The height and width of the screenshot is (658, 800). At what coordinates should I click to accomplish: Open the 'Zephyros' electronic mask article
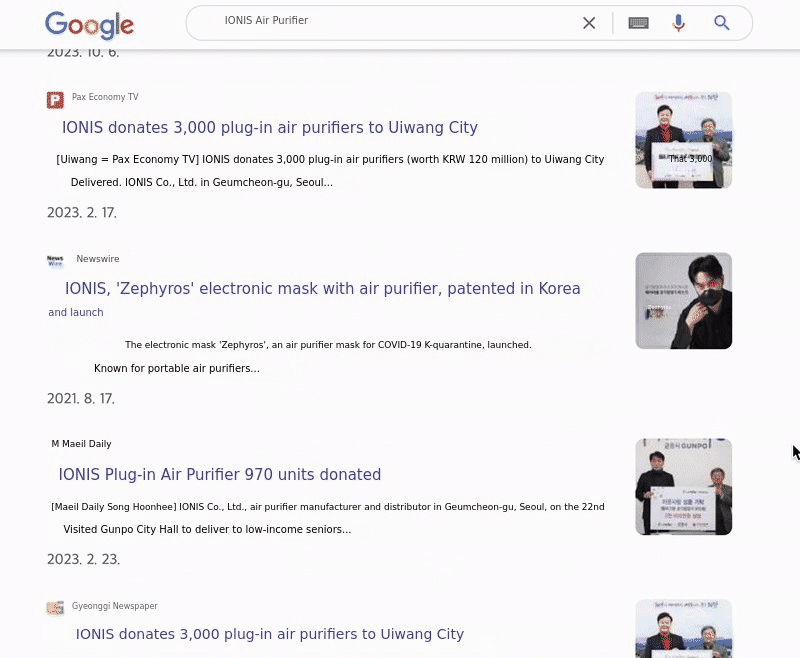point(322,289)
